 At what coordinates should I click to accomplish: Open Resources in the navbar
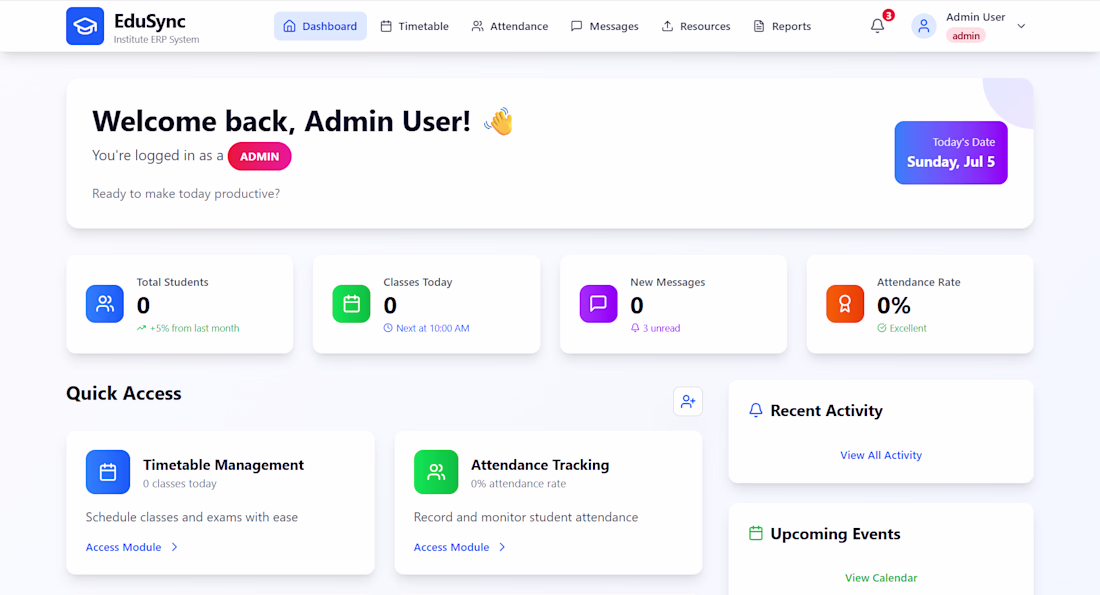(696, 26)
